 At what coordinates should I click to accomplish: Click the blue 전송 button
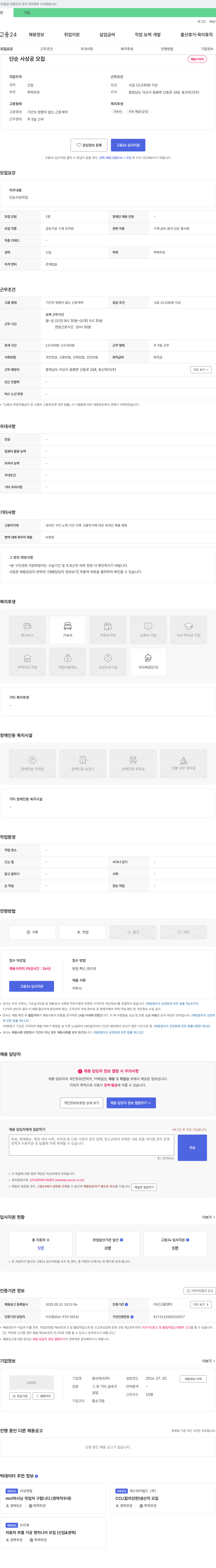coord(192,1147)
